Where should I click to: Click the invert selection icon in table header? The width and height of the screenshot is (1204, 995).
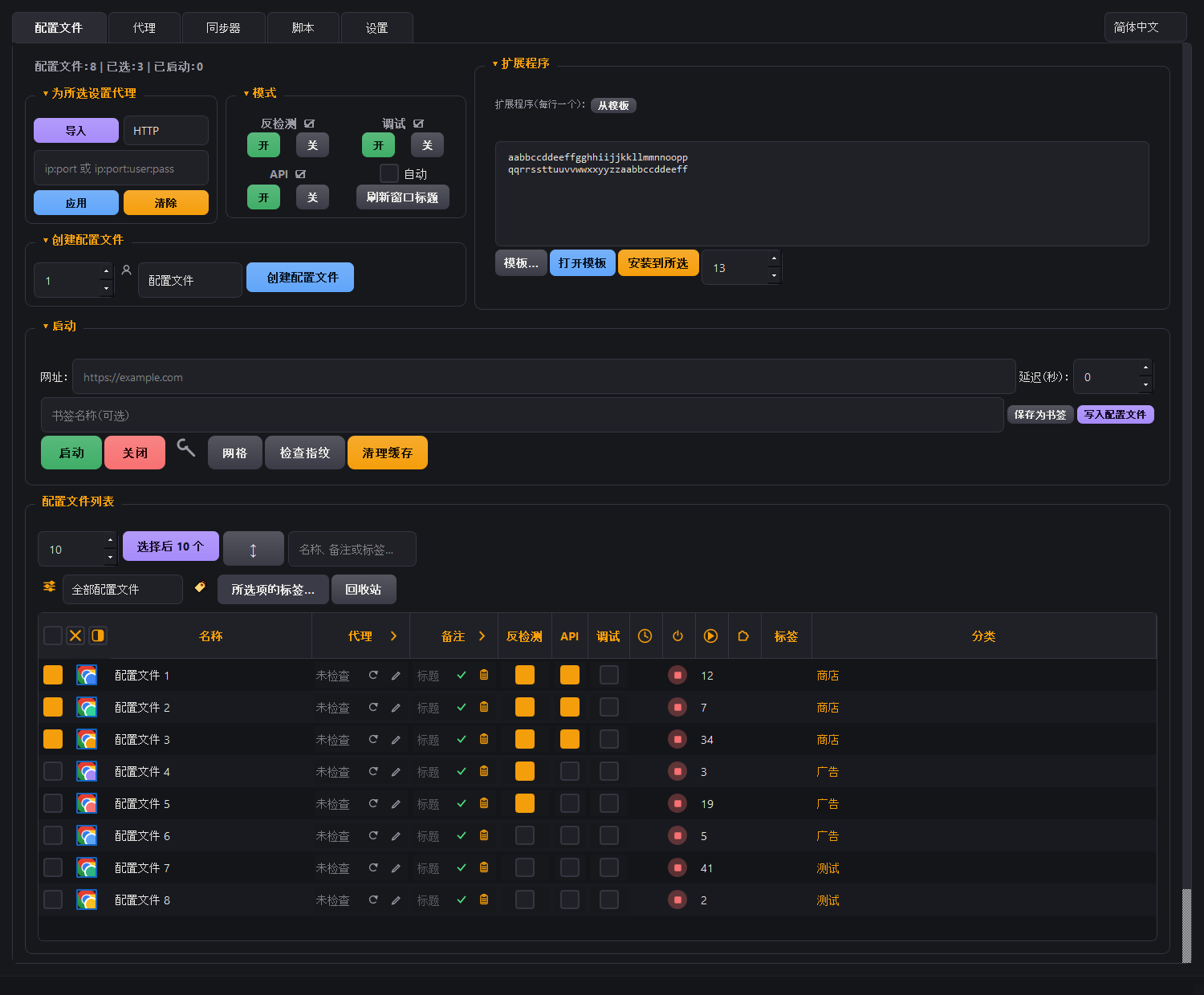click(x=98, y=636)
